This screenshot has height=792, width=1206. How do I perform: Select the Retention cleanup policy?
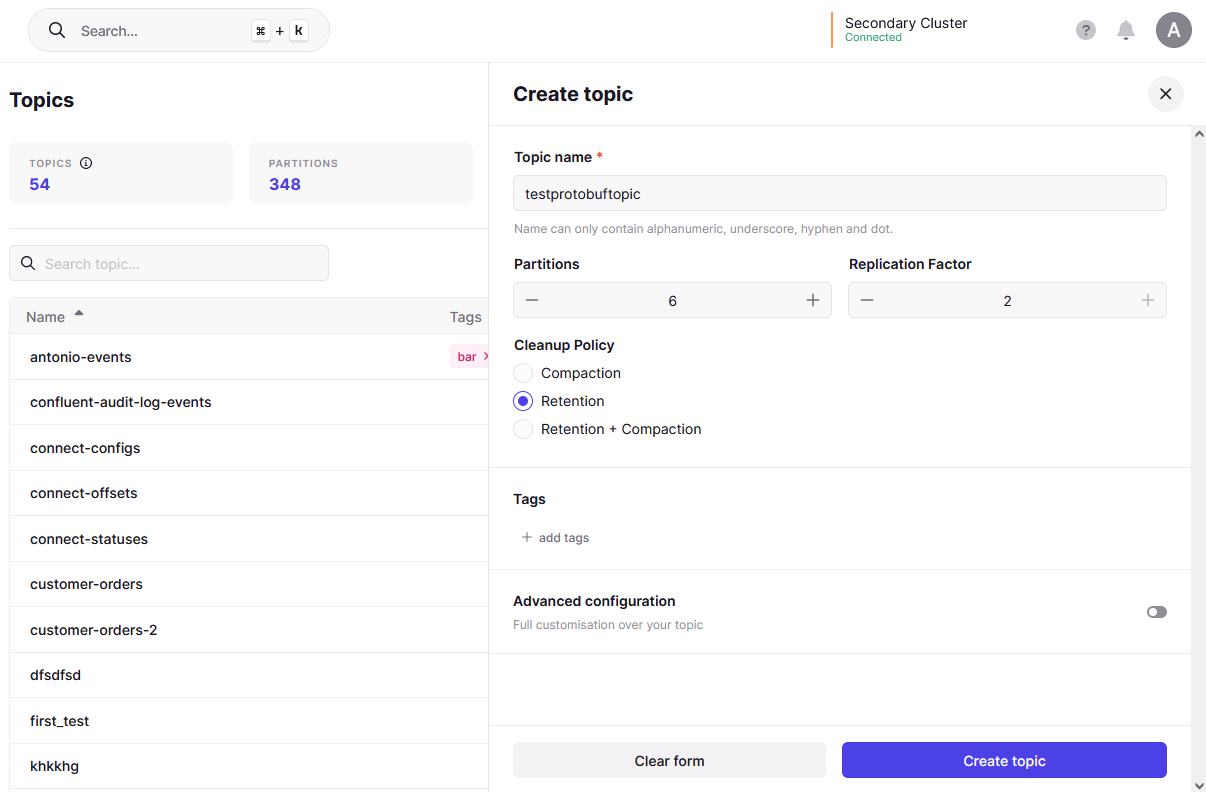[523, 401]
